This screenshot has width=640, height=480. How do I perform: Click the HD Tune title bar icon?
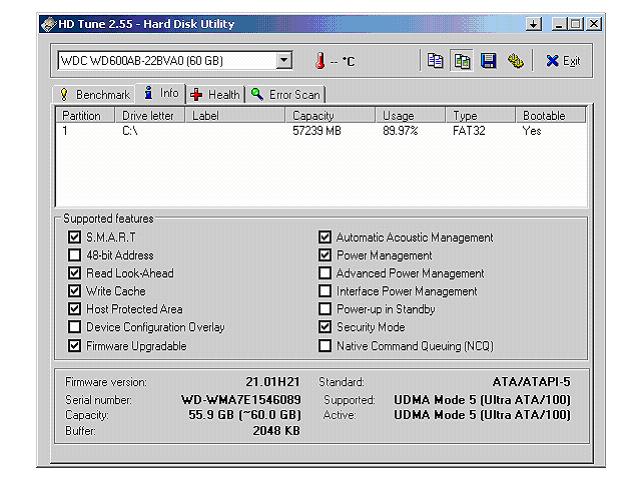(x=48, y=24)
